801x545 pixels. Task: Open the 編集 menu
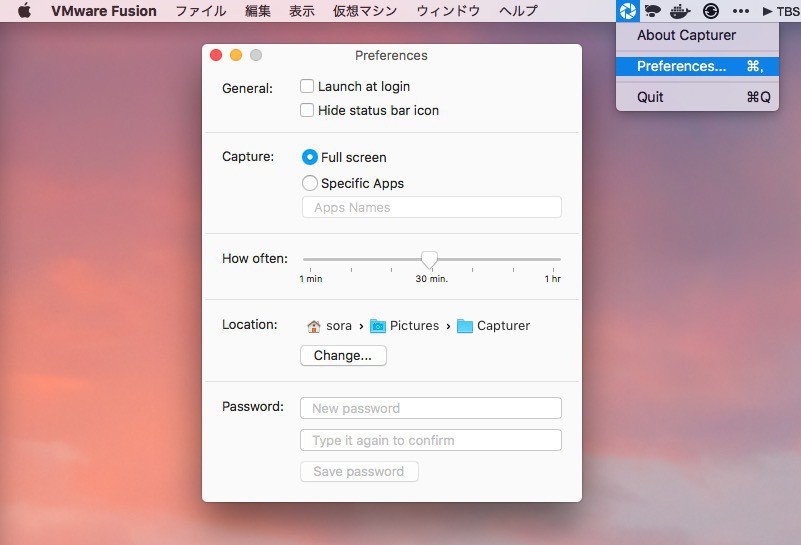(258, 11)
